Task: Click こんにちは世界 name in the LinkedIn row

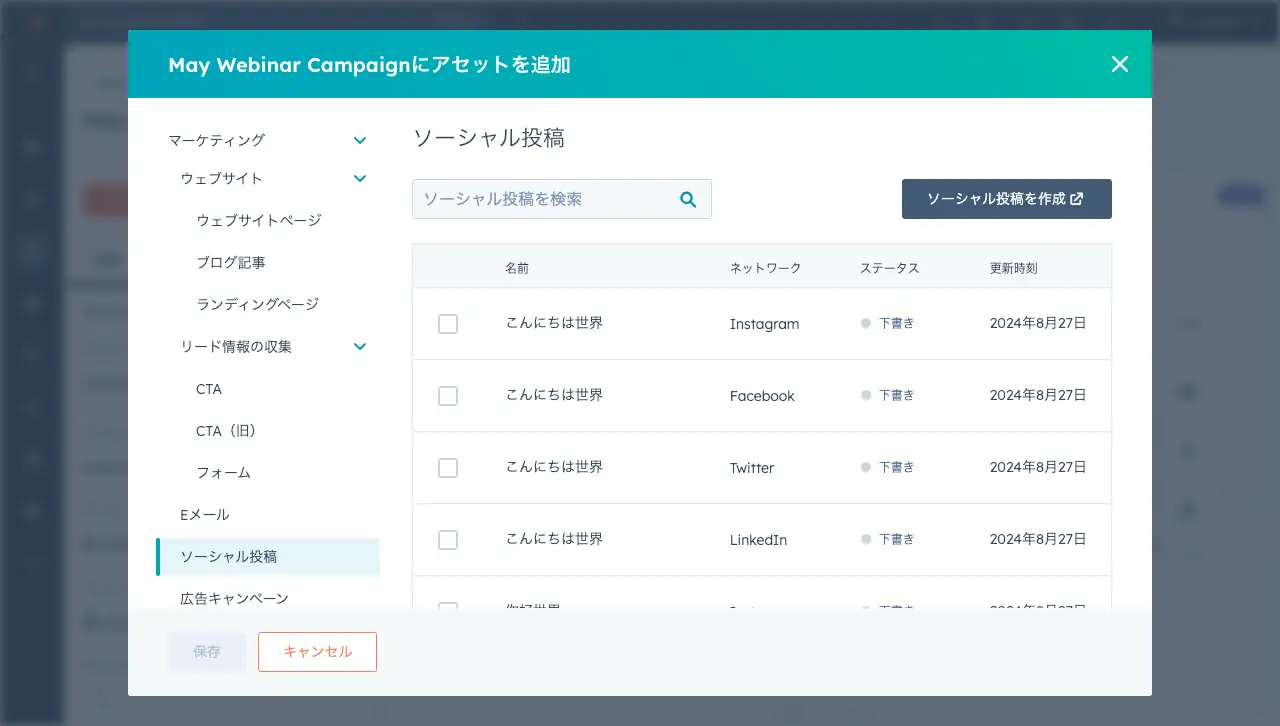Action: 554,539
